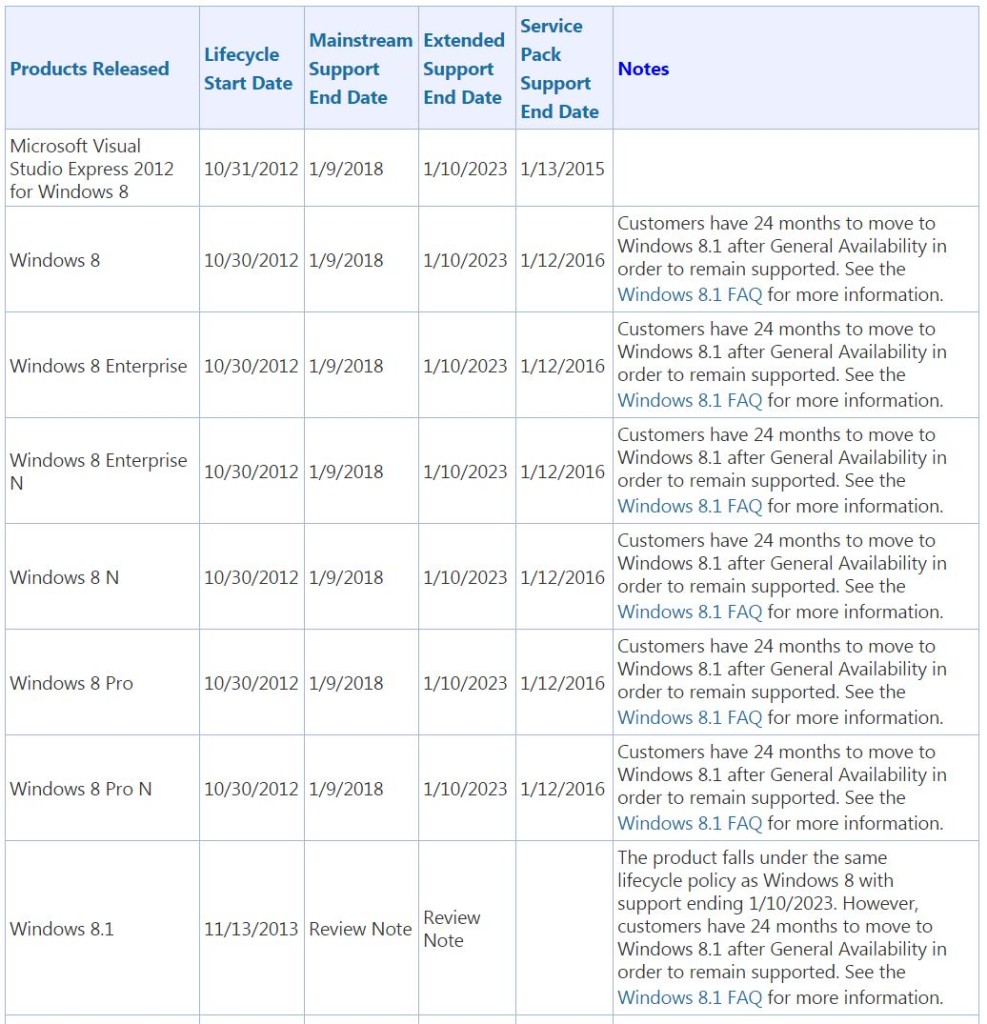Select the 10/31/2012 lifecycle start date
The image size is (987, 1024).
click(251, 169)
